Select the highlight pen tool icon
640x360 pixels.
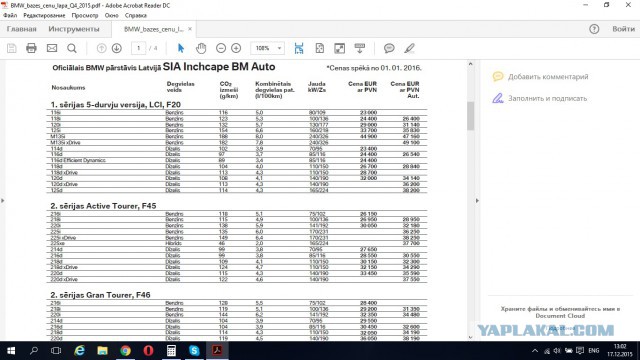pyautogui.click(x=409, y=48)
